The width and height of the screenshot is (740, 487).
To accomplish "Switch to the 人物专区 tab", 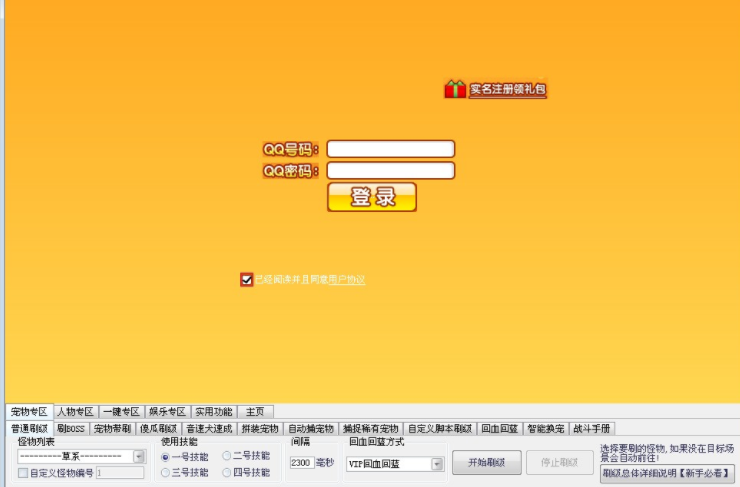I will [75, 411].
